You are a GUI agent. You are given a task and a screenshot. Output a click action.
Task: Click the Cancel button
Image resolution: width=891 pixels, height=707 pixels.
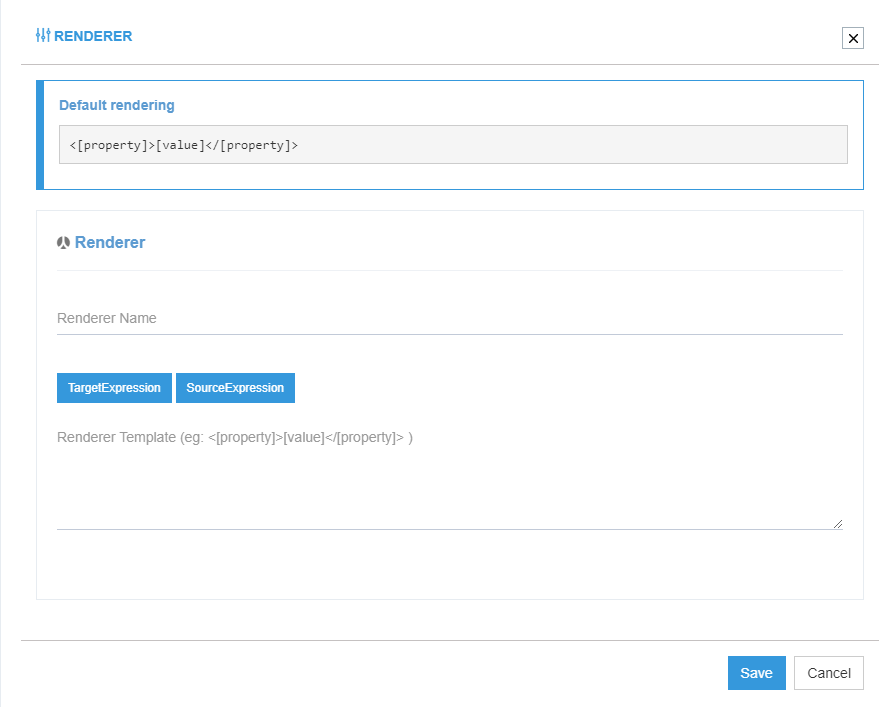(x=828, y=673)
